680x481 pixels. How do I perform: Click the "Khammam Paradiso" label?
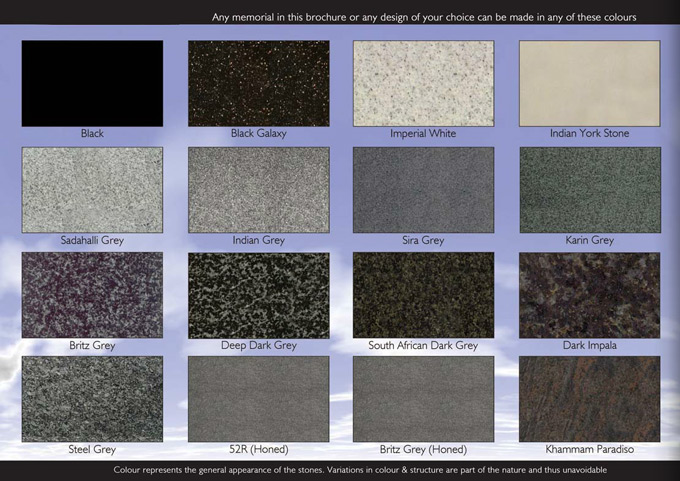pos(589,449)
